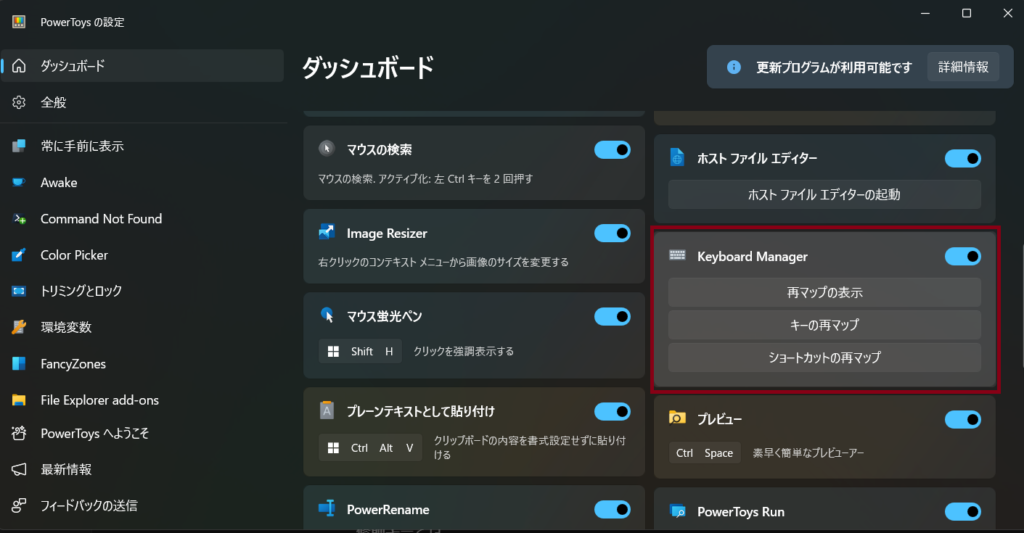This screenshot has height=533, width=1024.
Task: Click the FancyZones sidebar icon
Action: pos(19,364)
